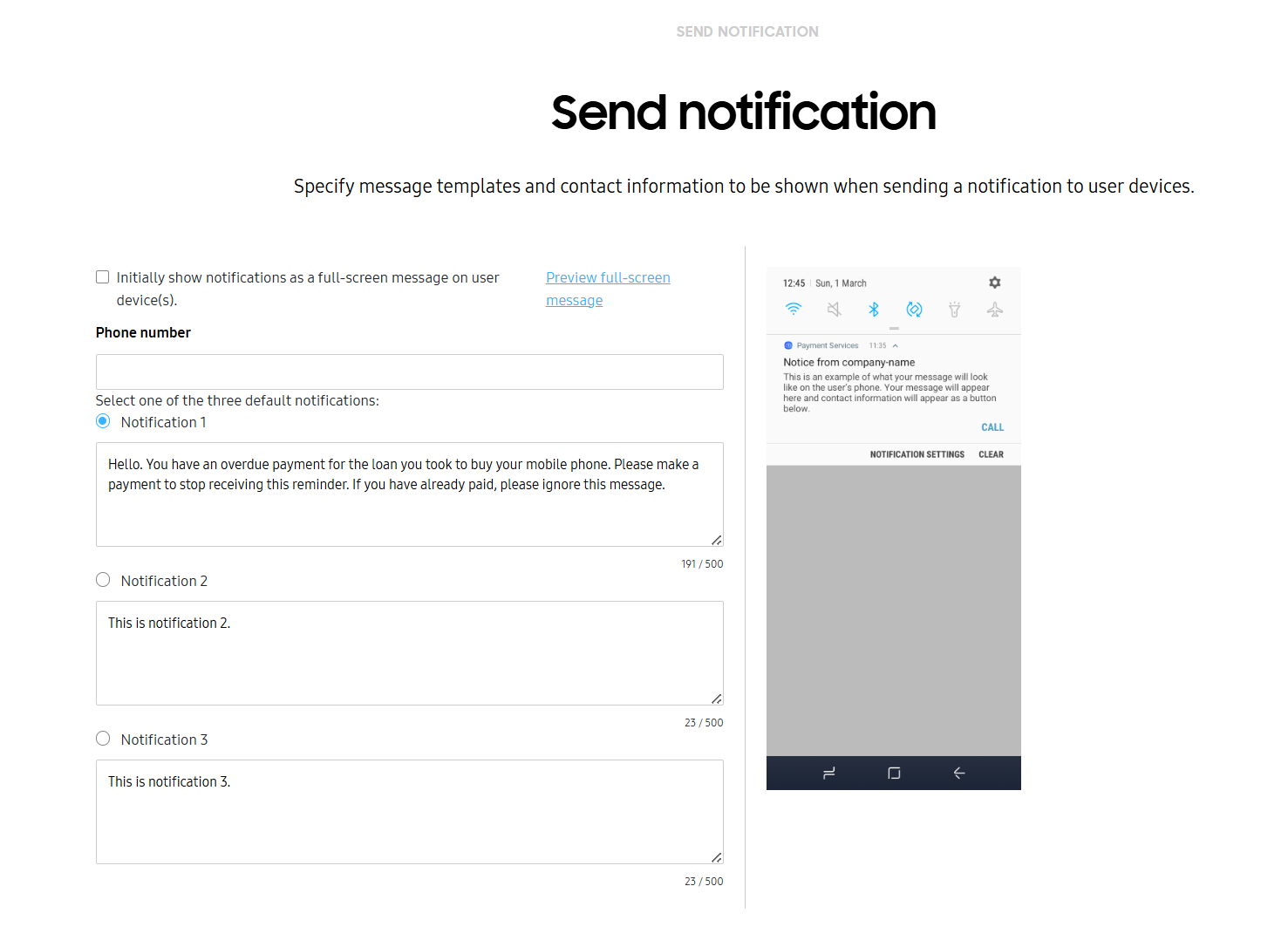Click the Wi-Fi icon in phone preview
The image size is (1288, 927).
[x=794, y=309]
